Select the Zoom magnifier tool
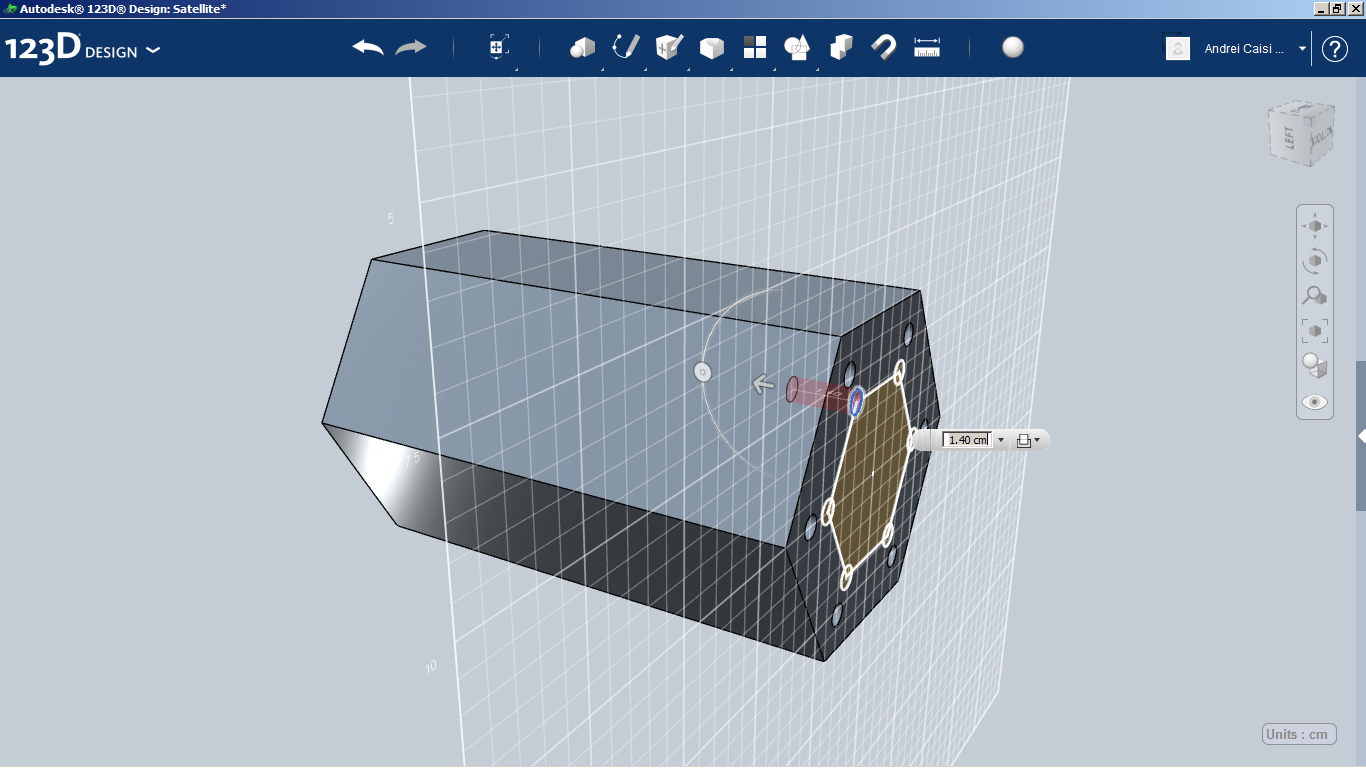Image resolution: width=1366 pixels, height=768 pixels. tap(1315, 296)
